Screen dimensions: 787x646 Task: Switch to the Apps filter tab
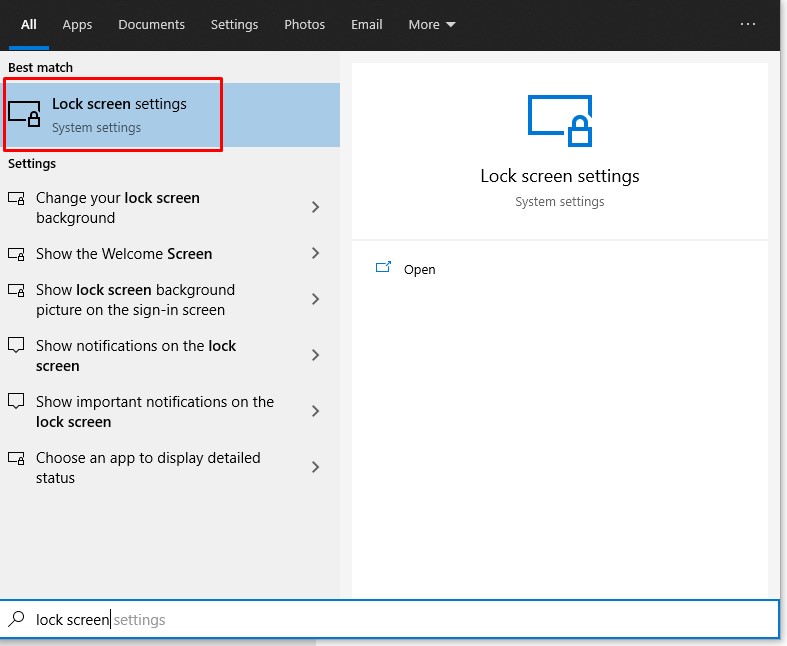pos(77,24)
